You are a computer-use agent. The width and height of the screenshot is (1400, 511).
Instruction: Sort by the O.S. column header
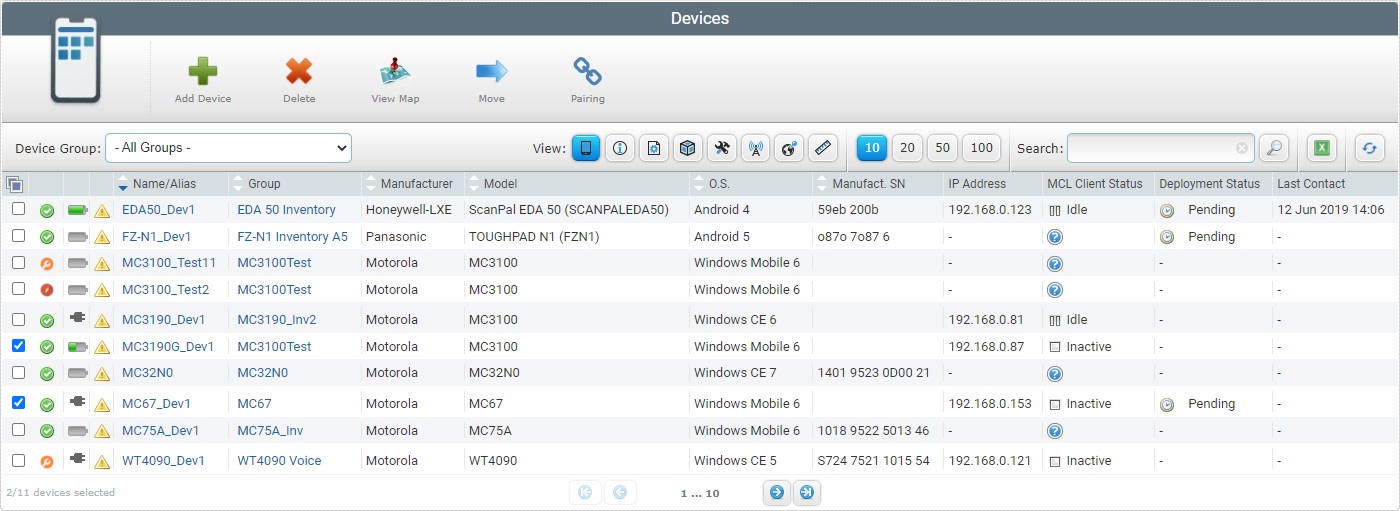point(719,184)
